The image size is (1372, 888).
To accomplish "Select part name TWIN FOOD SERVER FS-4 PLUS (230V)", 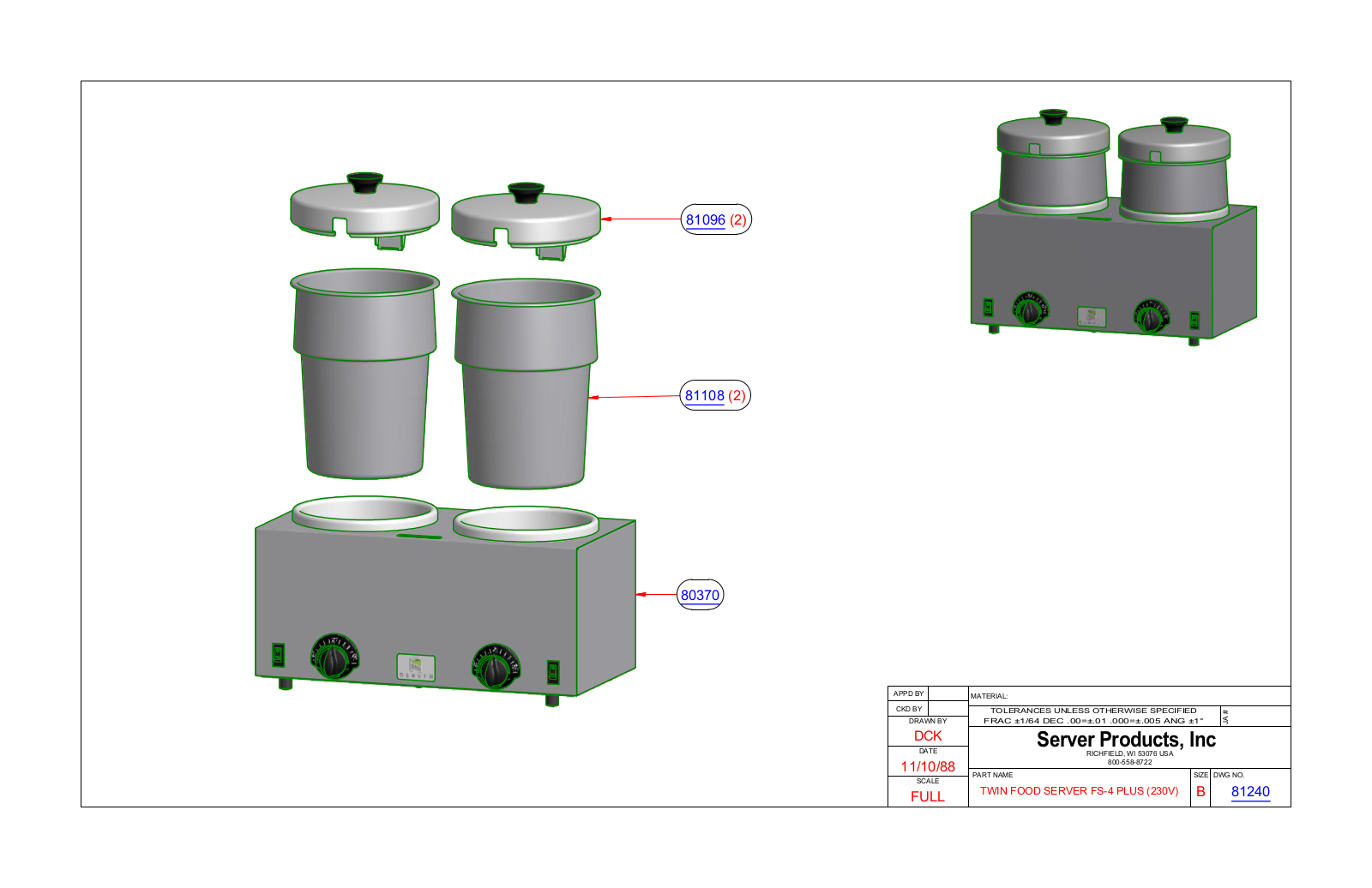I will click(1080, 791).
